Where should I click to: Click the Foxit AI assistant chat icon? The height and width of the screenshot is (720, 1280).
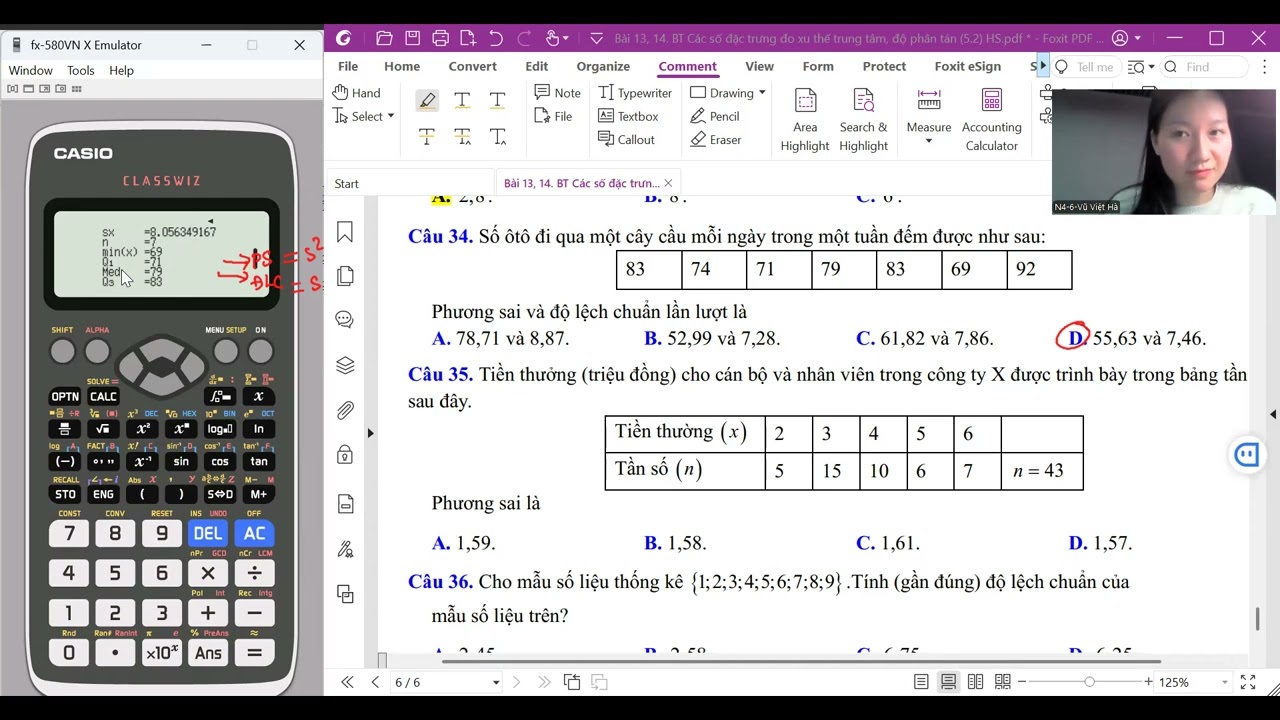point(1246,455)
